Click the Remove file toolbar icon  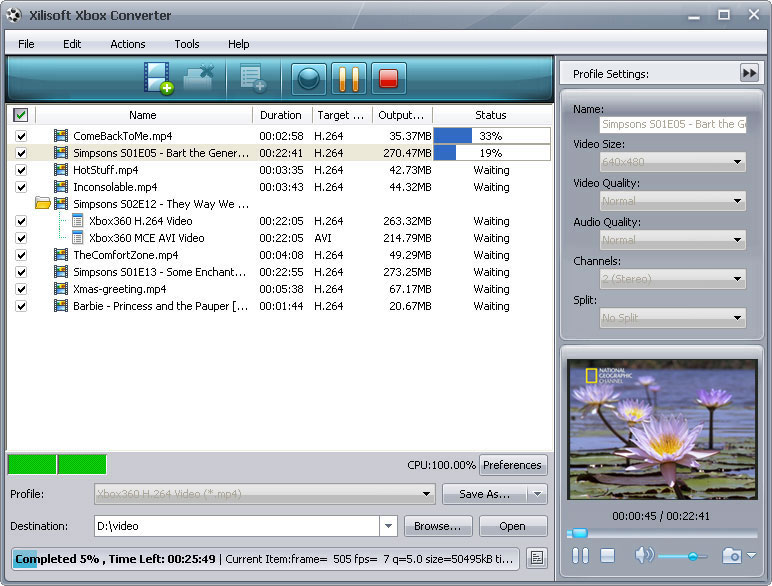[x=198, y=78]
